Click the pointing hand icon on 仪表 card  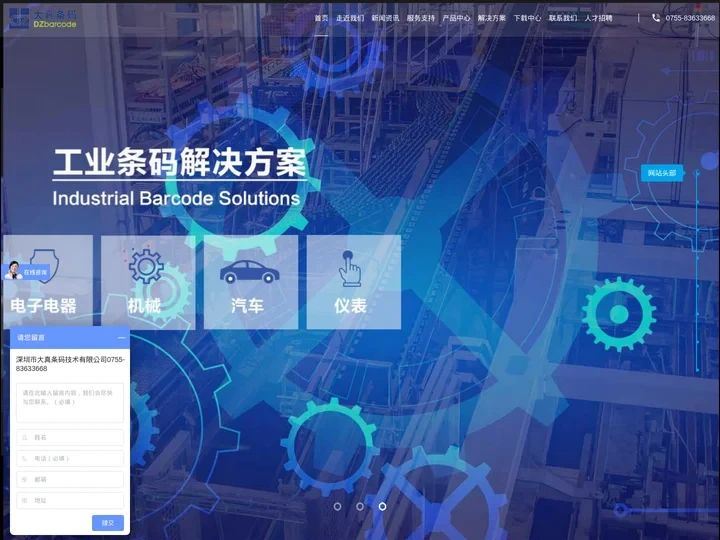(x=350, y=269)
